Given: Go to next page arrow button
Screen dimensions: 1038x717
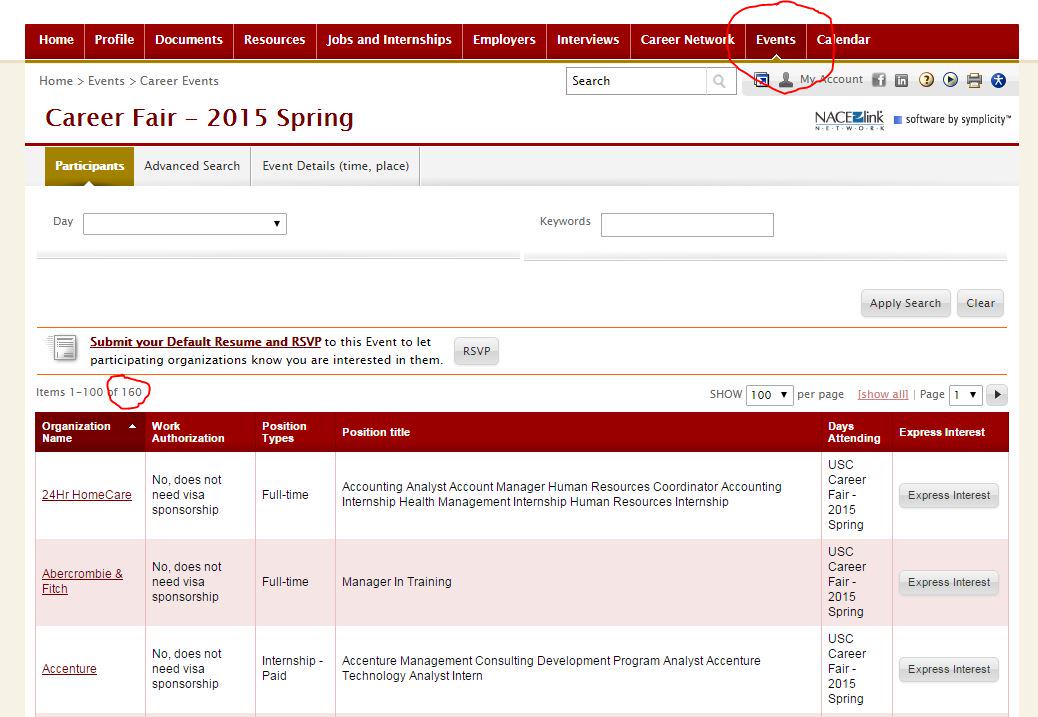Looking at the screenshot, I should [x=997, y=395].
